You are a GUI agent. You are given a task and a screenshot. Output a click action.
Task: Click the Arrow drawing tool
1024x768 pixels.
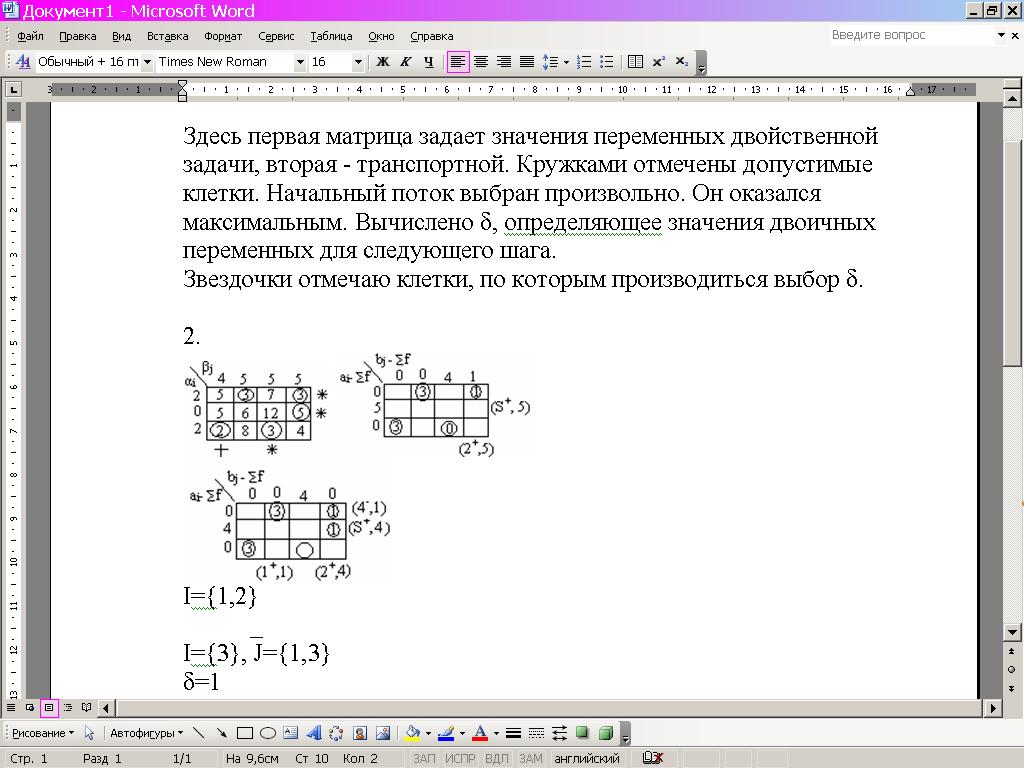pos(221,733)
